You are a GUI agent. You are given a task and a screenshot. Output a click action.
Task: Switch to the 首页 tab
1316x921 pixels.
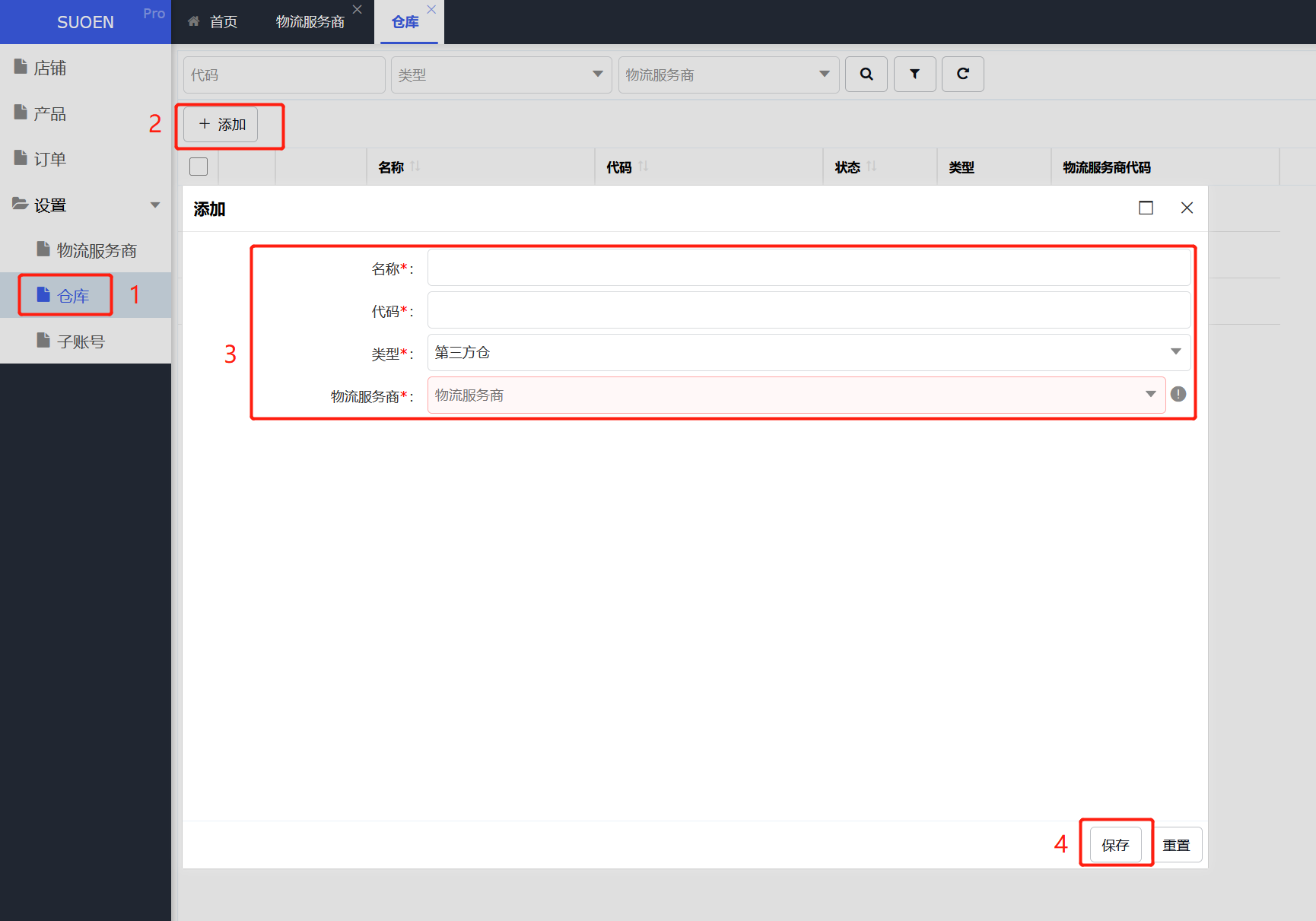[x=213, y=22]
